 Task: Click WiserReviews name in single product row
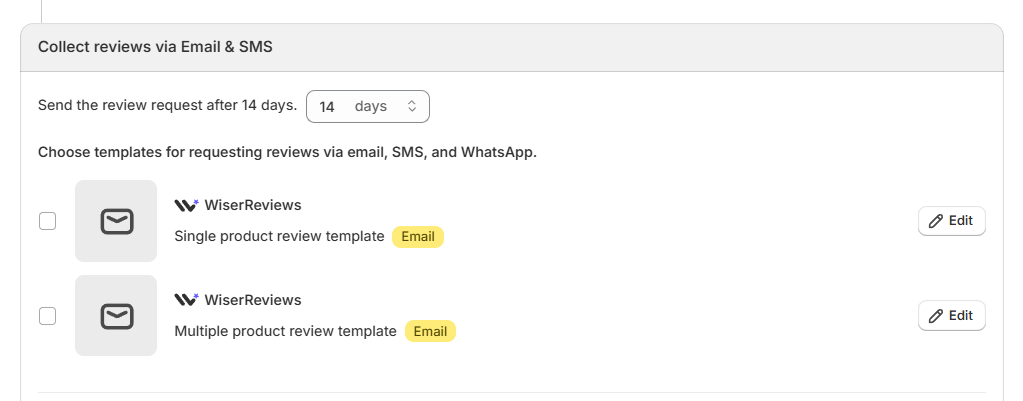[x=252, y=205]
